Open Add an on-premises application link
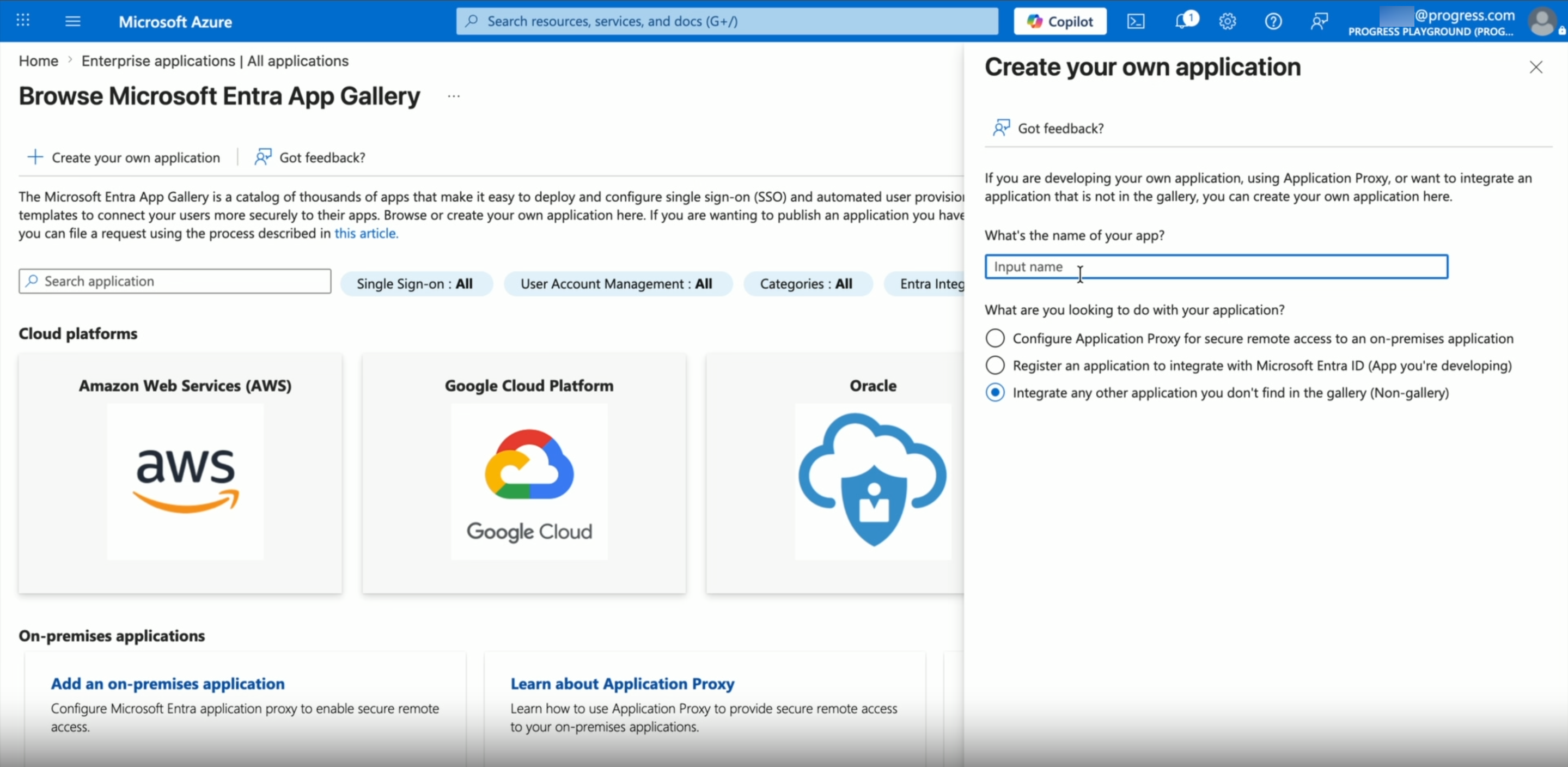 (167, 684)
